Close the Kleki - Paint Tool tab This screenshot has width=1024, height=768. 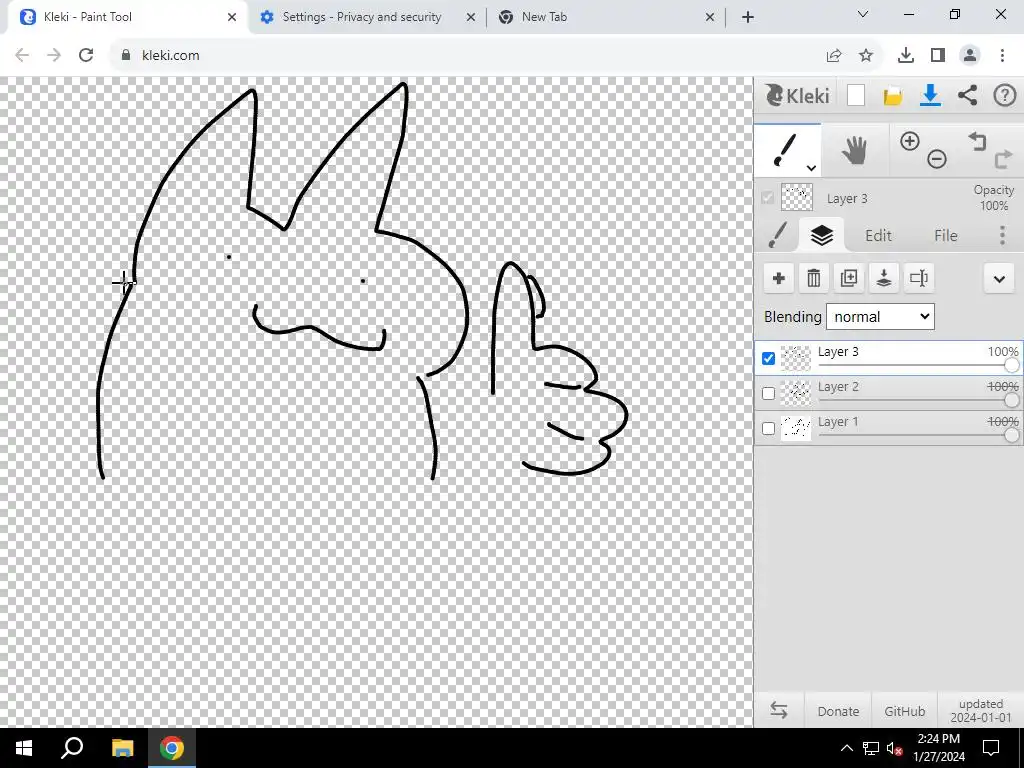pyautogui.click(x=232, y=17)
